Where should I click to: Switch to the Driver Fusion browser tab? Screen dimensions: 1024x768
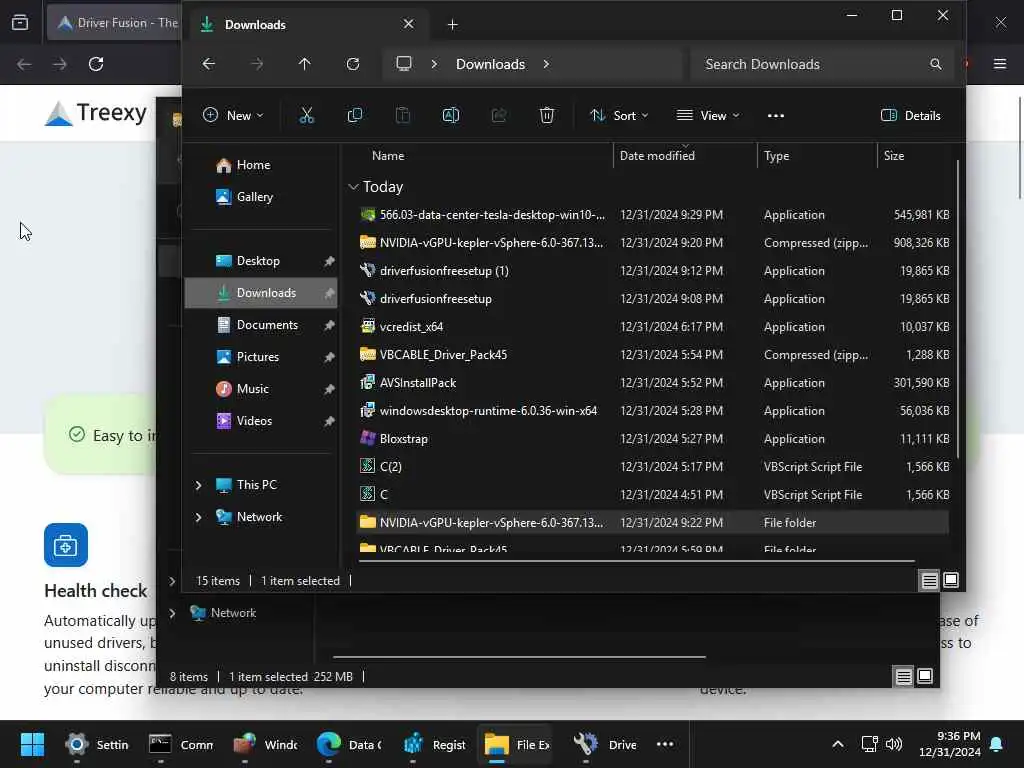(x=114, y=23)
